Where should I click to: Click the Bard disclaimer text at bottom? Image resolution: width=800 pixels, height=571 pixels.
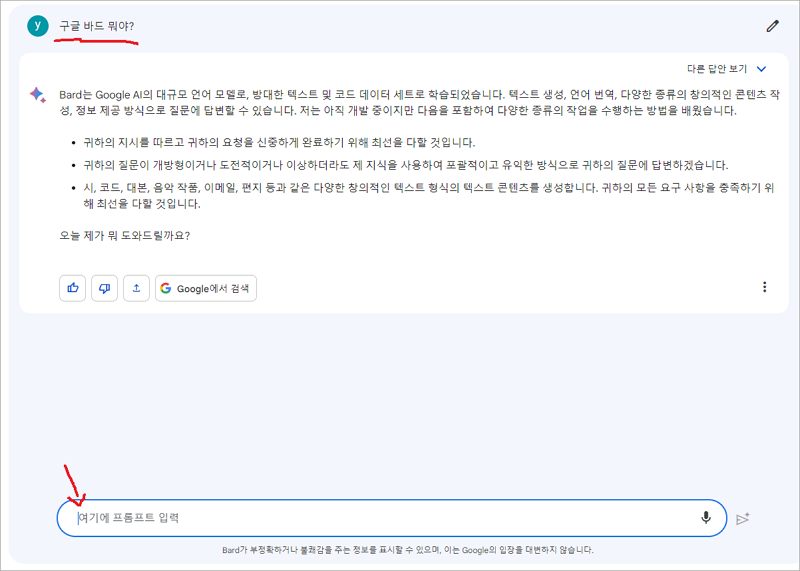click(x=407, y=550)
